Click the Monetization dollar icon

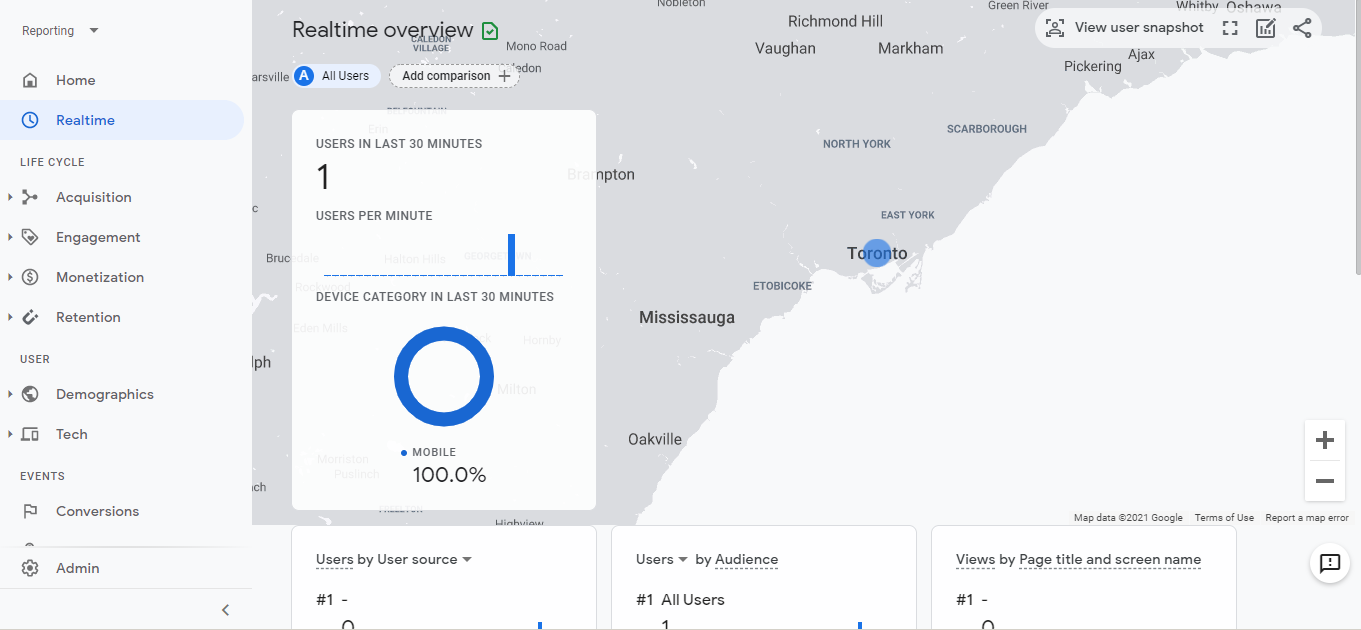[30, 277]
